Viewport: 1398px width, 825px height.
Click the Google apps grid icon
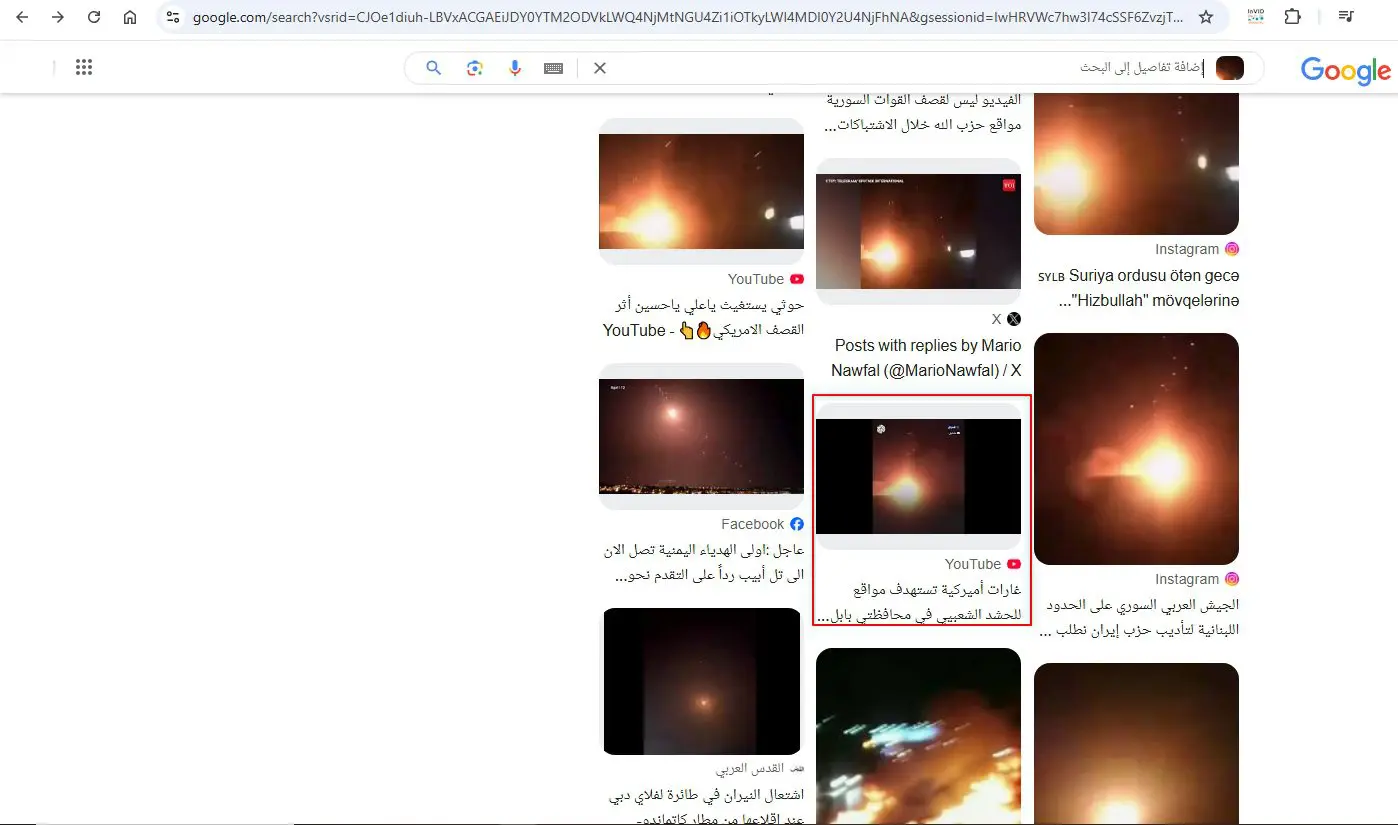84,67
